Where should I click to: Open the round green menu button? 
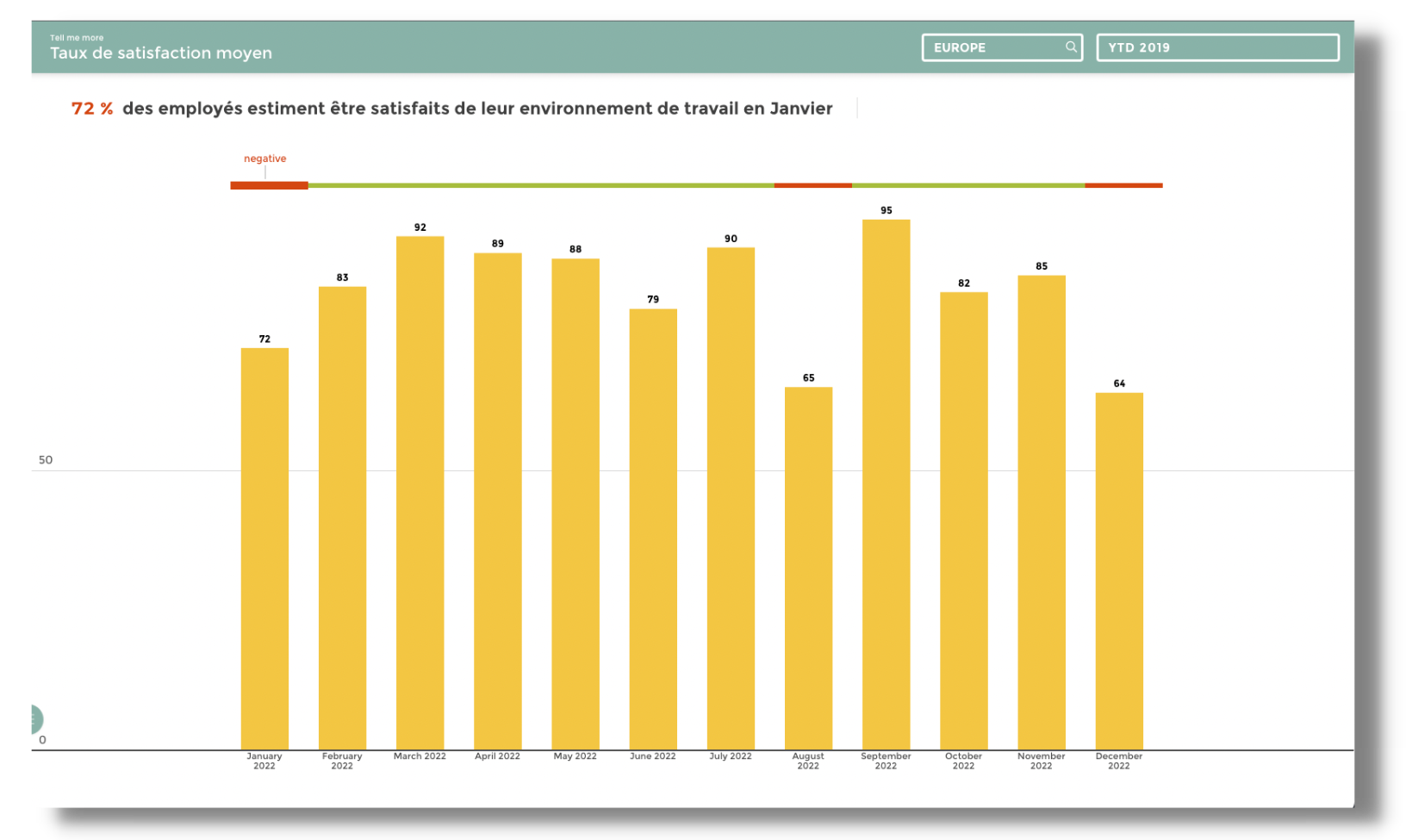pyautogui.click(x=34, y=719)
